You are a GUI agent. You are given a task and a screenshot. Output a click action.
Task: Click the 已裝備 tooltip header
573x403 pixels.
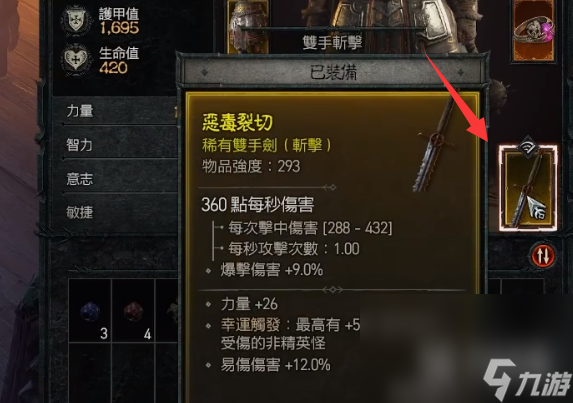pyautogui.click(x=333, y=72)
